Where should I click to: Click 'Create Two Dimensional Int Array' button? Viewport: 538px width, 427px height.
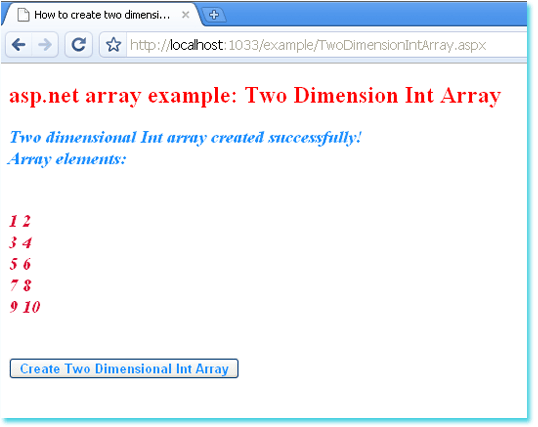pos(124,369)
